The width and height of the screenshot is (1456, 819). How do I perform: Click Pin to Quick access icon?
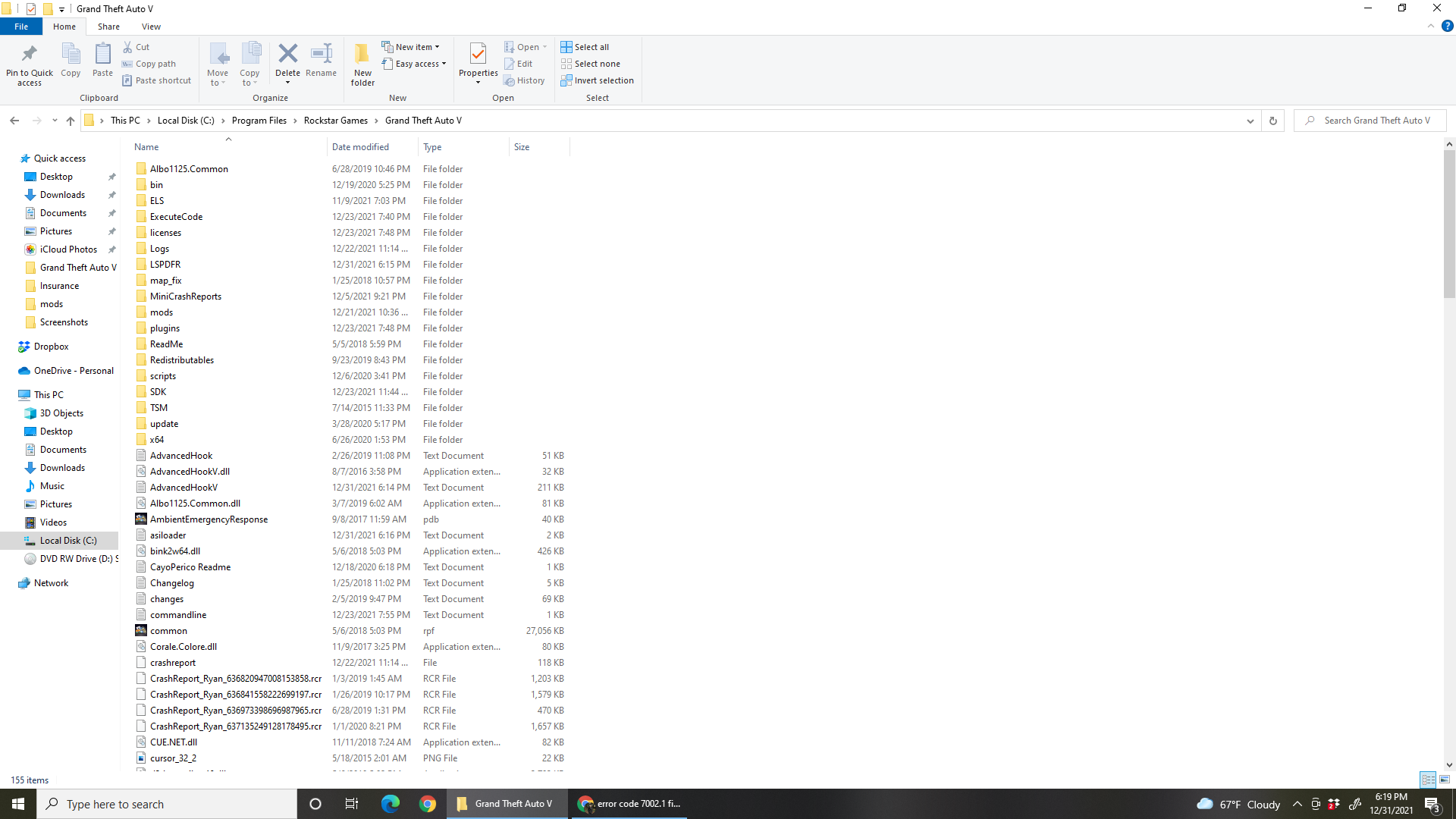coord(30,55)
